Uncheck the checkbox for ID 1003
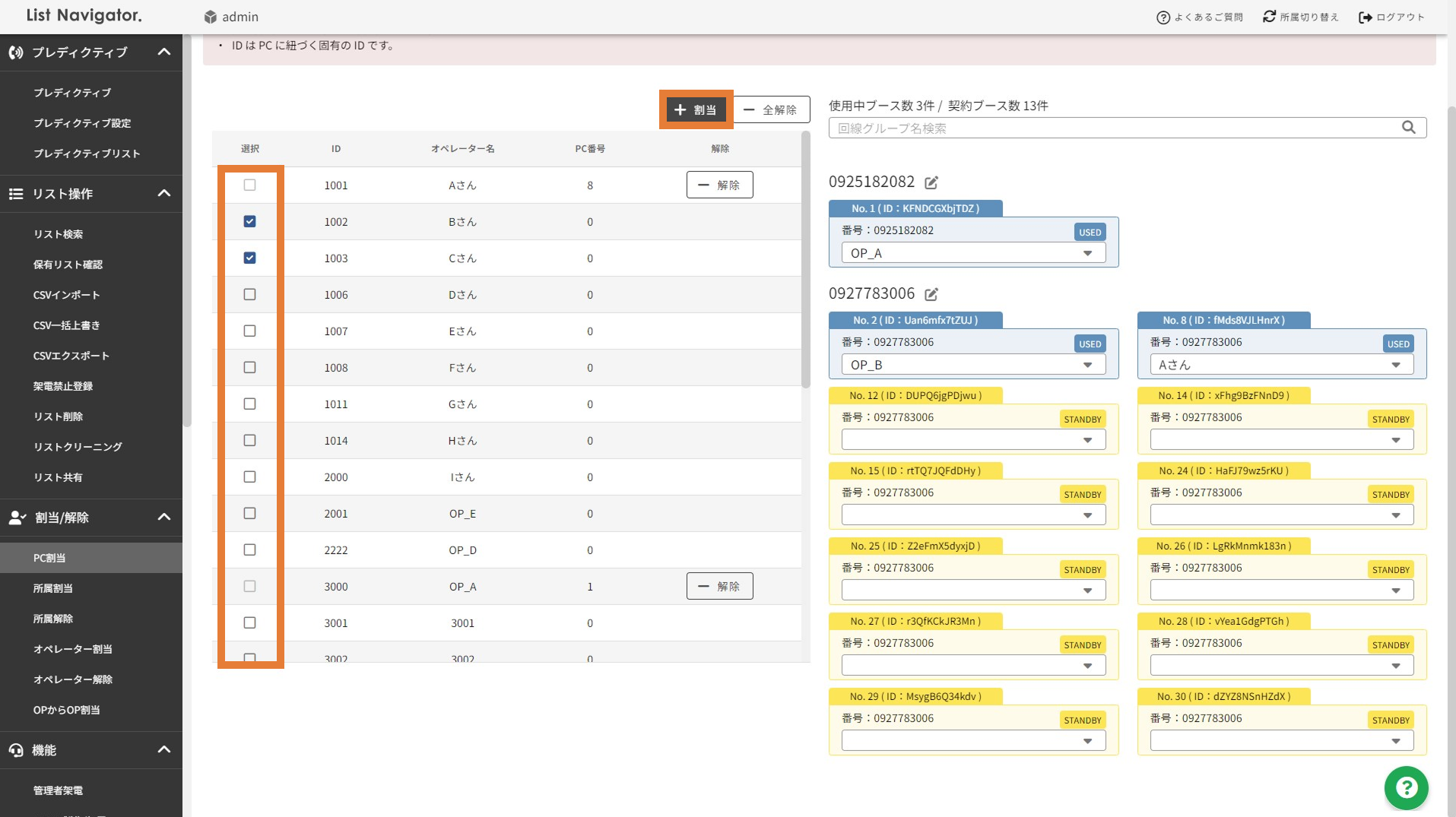 pyautogui.click(x=249, y=258)
